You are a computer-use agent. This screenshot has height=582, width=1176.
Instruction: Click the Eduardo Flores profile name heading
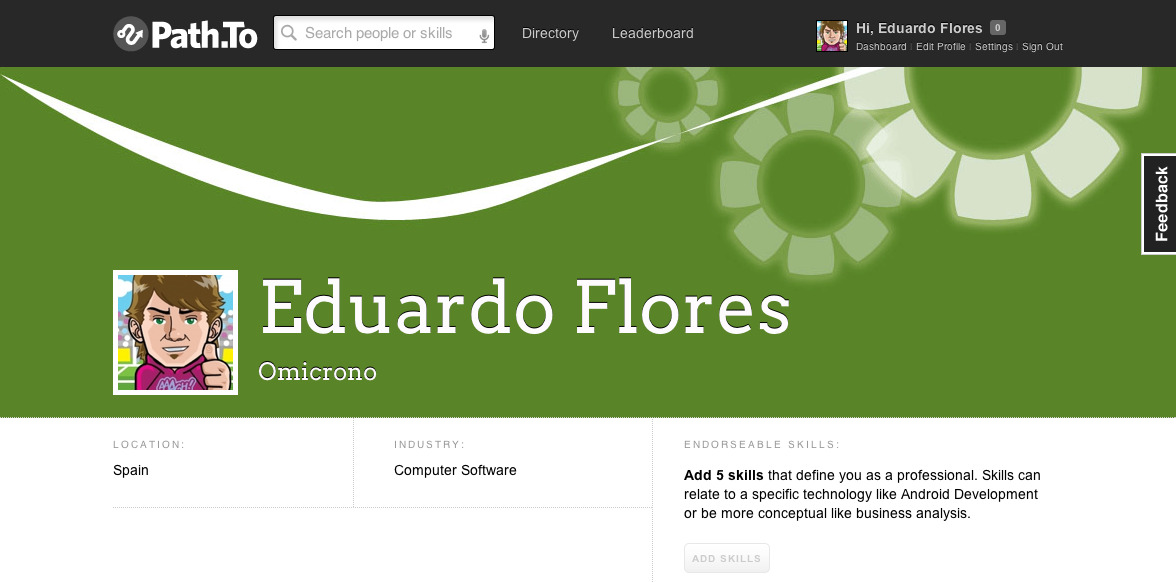(x=525, y=308)
